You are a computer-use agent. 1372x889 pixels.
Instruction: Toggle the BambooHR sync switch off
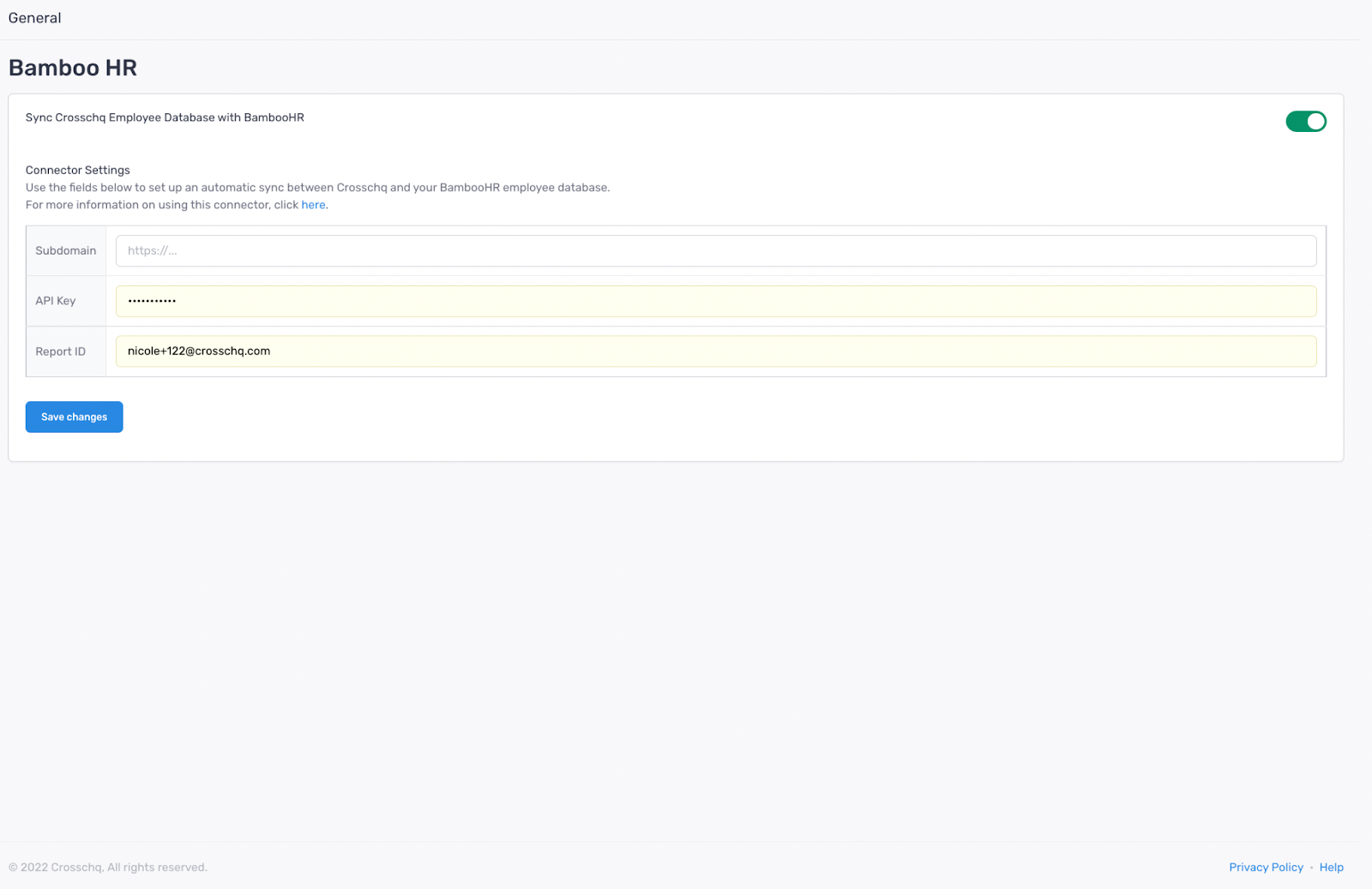[x=1305, y=122]
